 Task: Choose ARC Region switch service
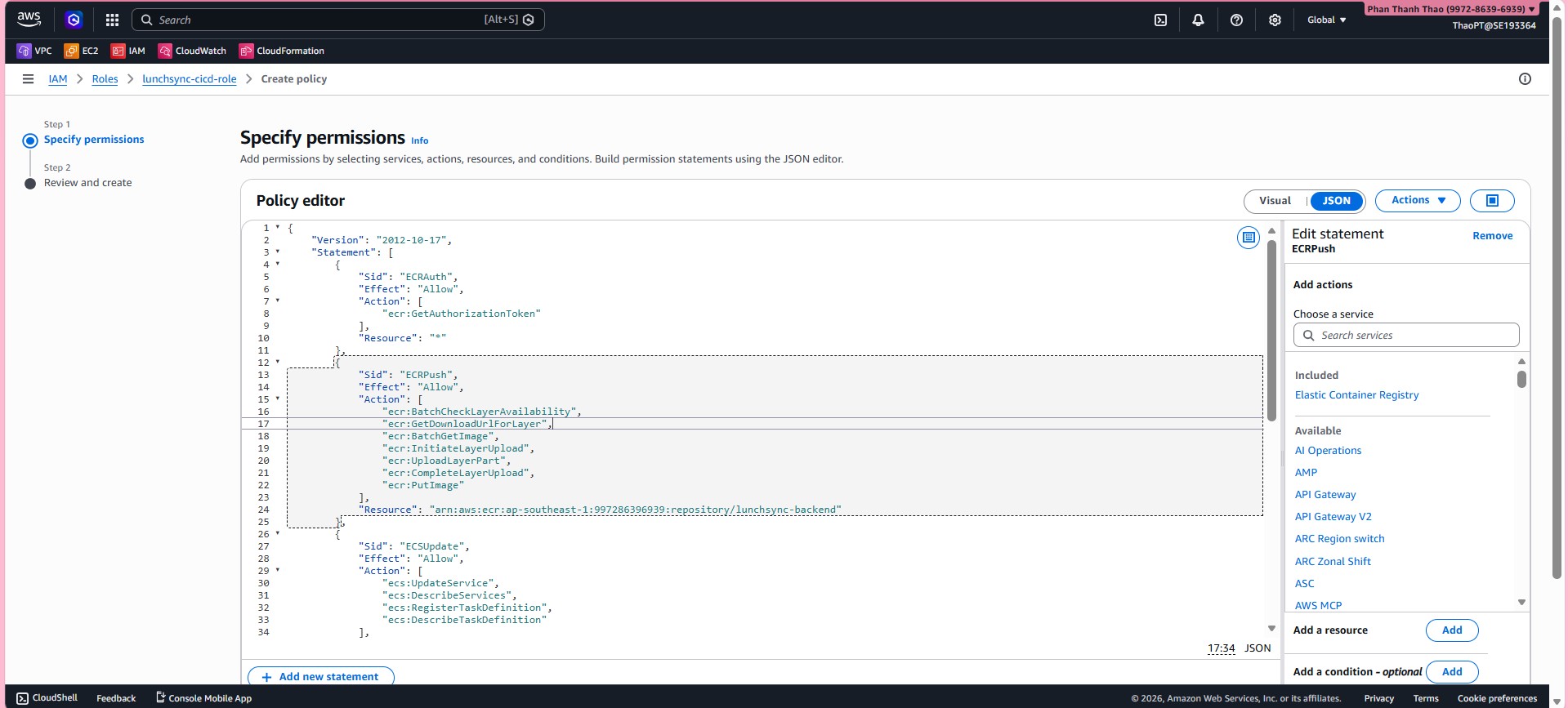[x=1339, y=539]
